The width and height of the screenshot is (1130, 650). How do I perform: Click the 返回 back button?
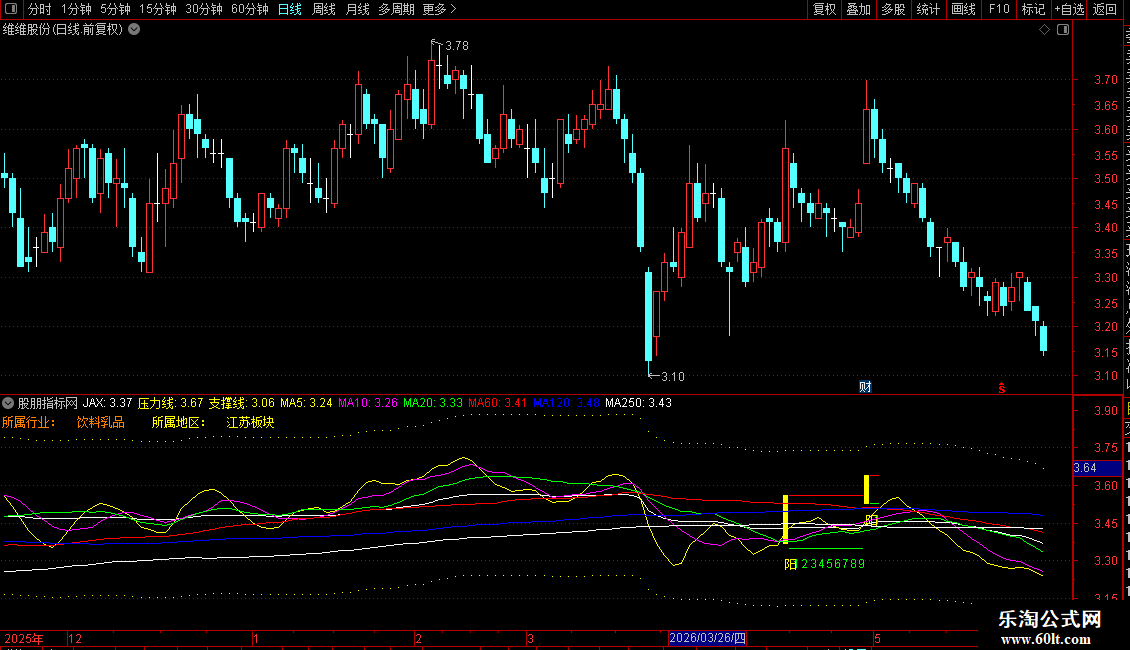tap(1105, 9)
